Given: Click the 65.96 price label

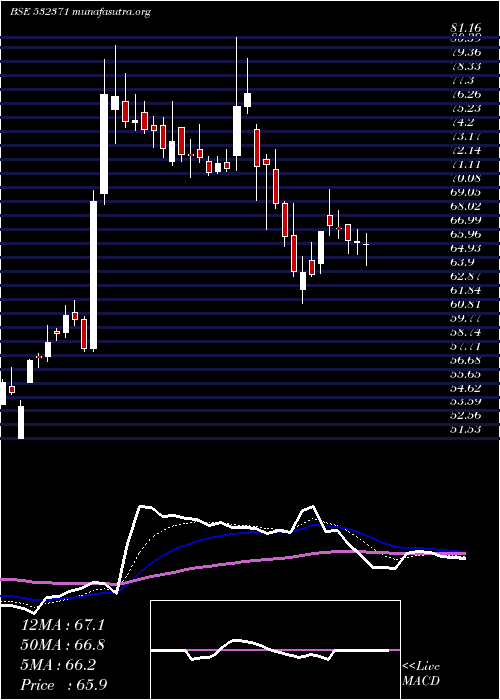Looking at the screenshot, I should [x=466, y=234].
